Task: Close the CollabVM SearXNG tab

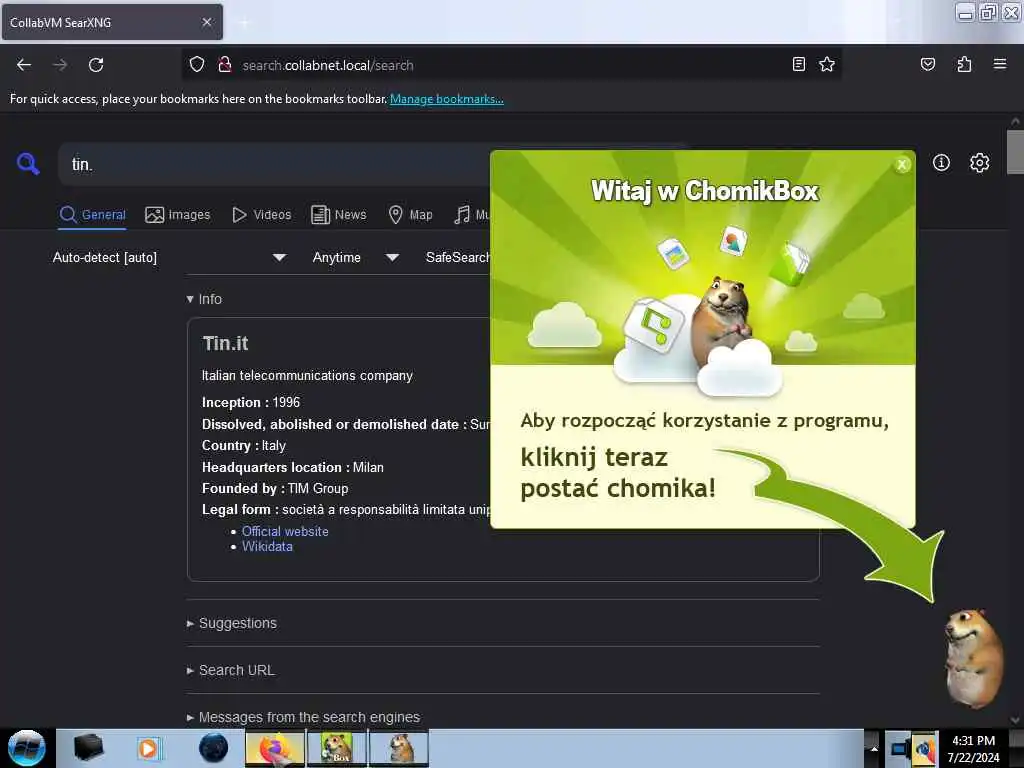Action: (206, 22)
